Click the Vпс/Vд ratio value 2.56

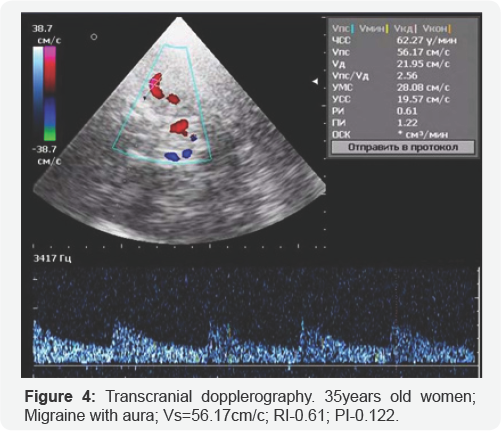click(x=407, y=76)
